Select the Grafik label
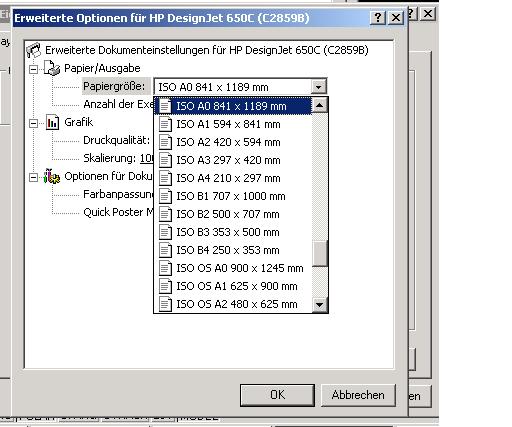The height and width of the screenshot is (427, 512). click(79, 122)
